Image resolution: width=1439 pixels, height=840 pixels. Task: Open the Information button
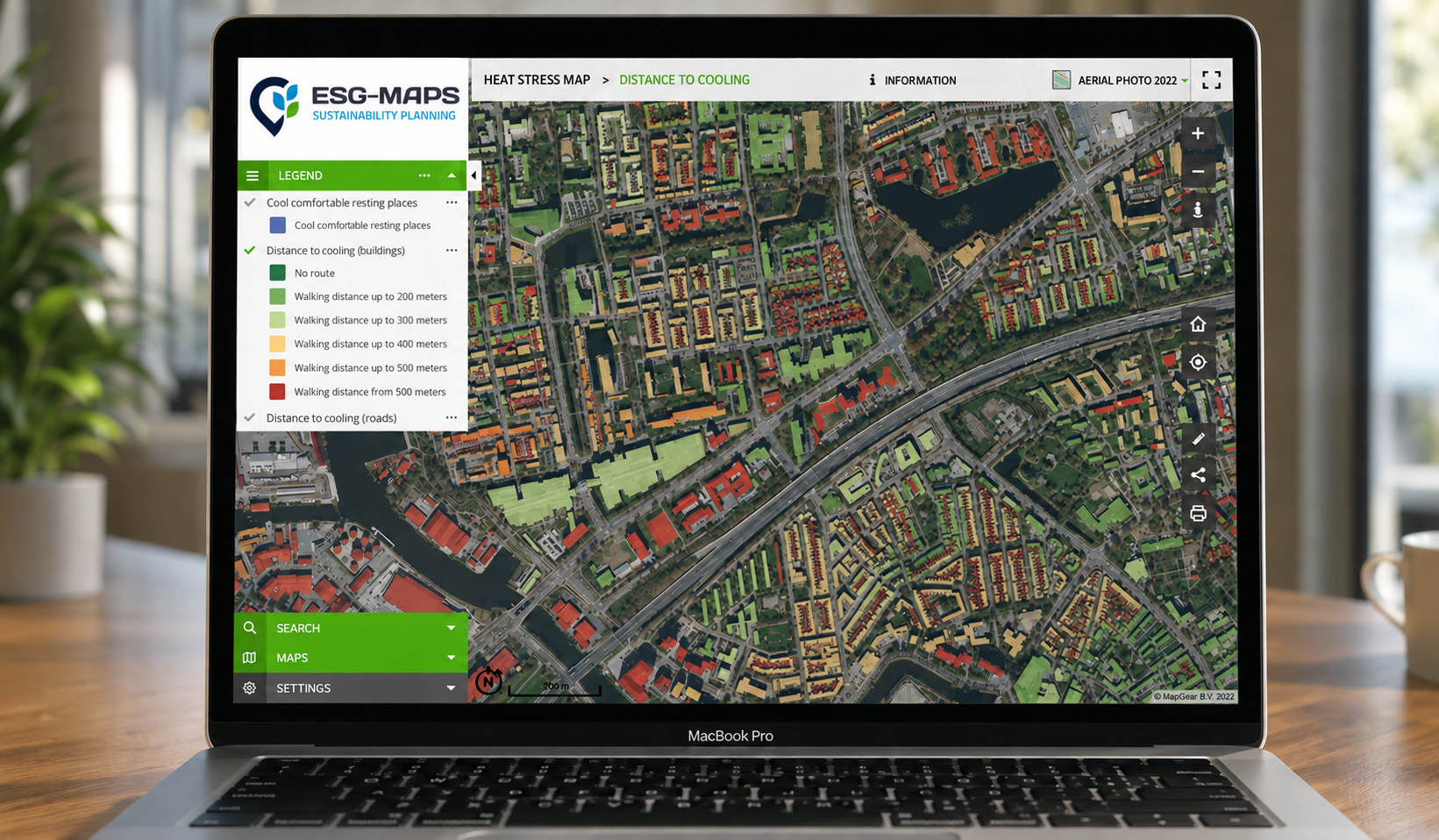point(912,80)
